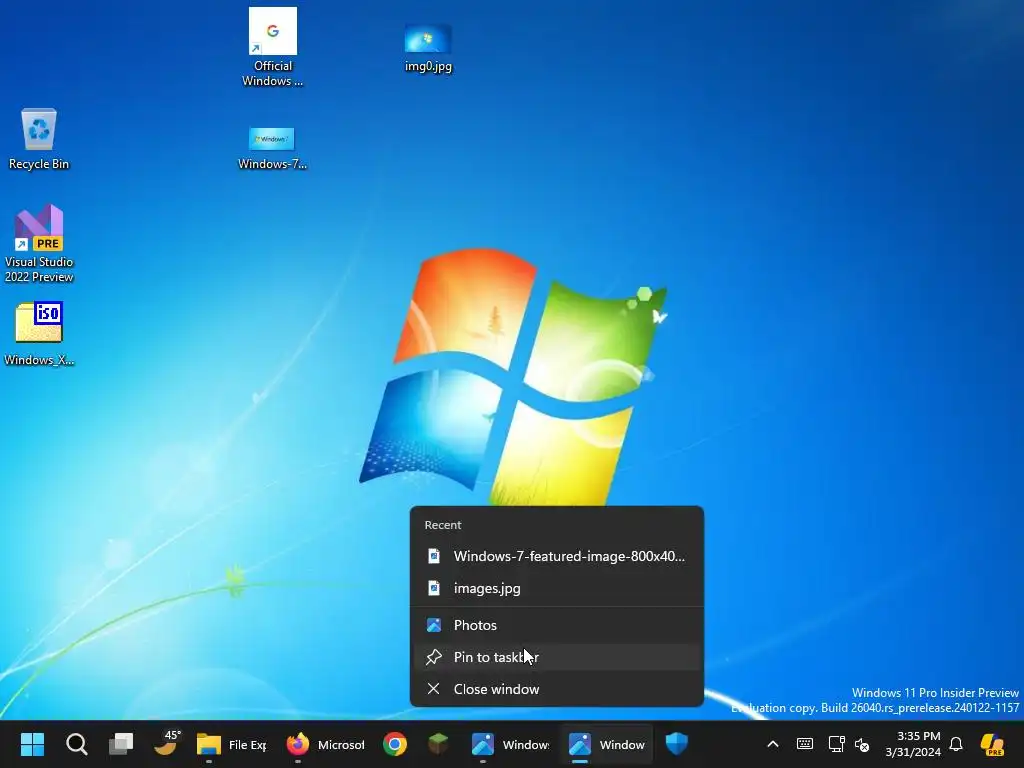Open touch keyboard tray icon
The width and height of the screenshot is (1024, 768).
(x=805, y=744)
